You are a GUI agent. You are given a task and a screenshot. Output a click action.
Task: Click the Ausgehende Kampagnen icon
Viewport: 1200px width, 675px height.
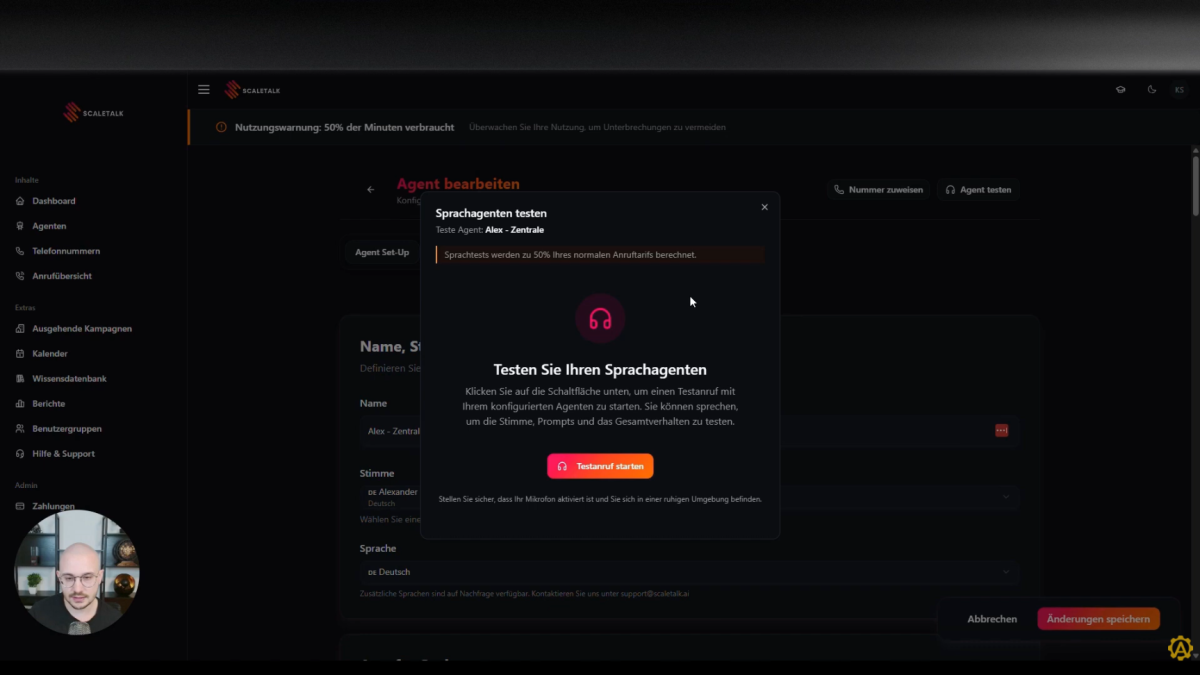click(21, 329)
